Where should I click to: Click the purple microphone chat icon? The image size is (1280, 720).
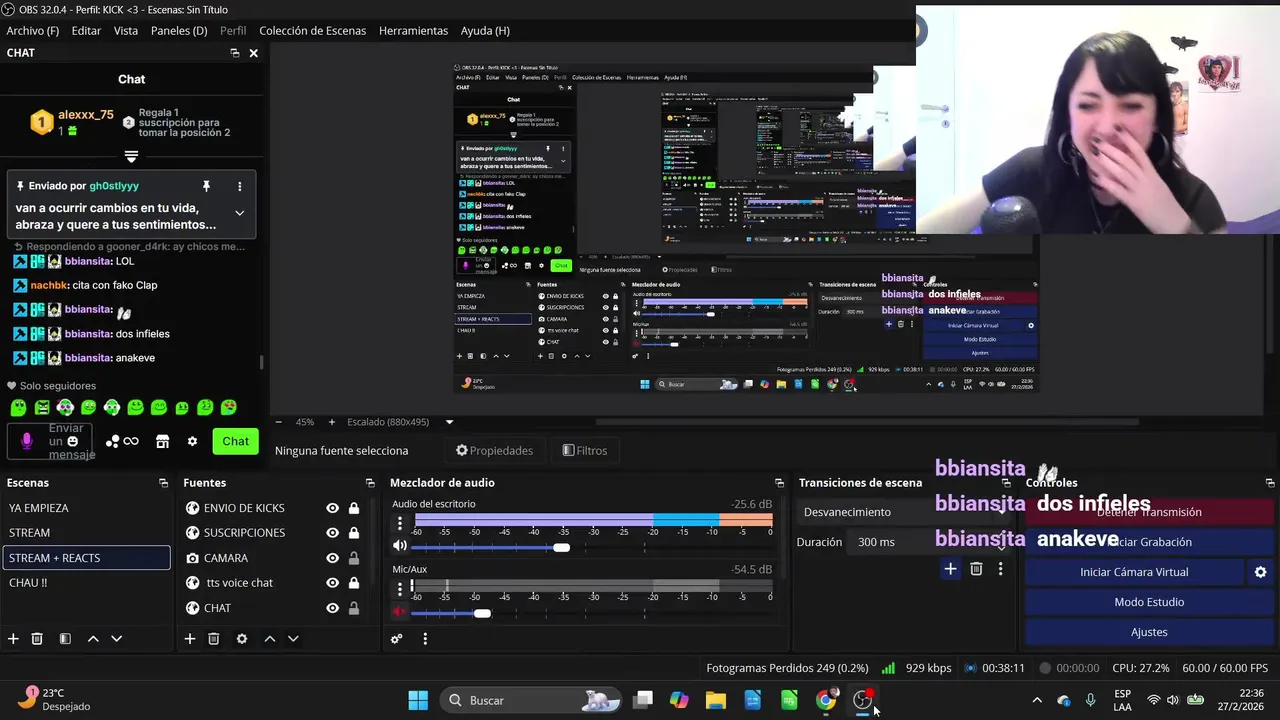pyautogui.click(x=27, y=441)
